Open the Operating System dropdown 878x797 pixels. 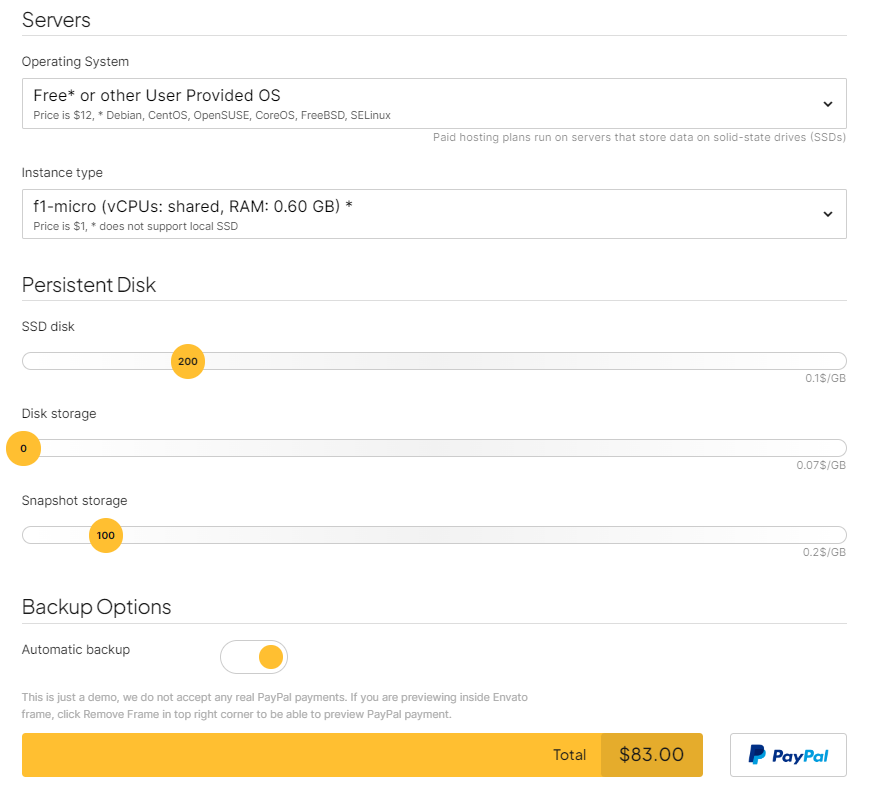click(x=434, y=104)
